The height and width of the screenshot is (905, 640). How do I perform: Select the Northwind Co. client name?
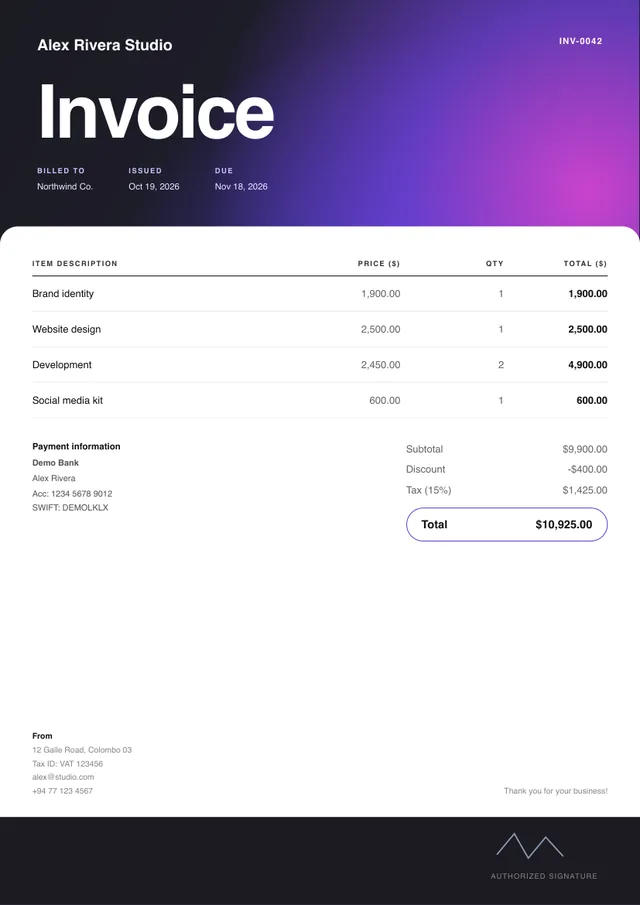click(x=65, y=186)
